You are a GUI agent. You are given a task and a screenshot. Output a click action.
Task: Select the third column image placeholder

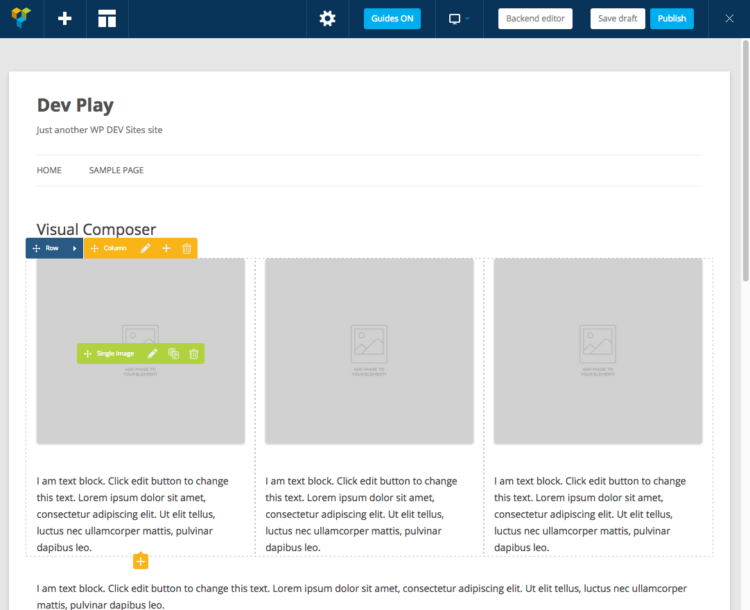598,350
